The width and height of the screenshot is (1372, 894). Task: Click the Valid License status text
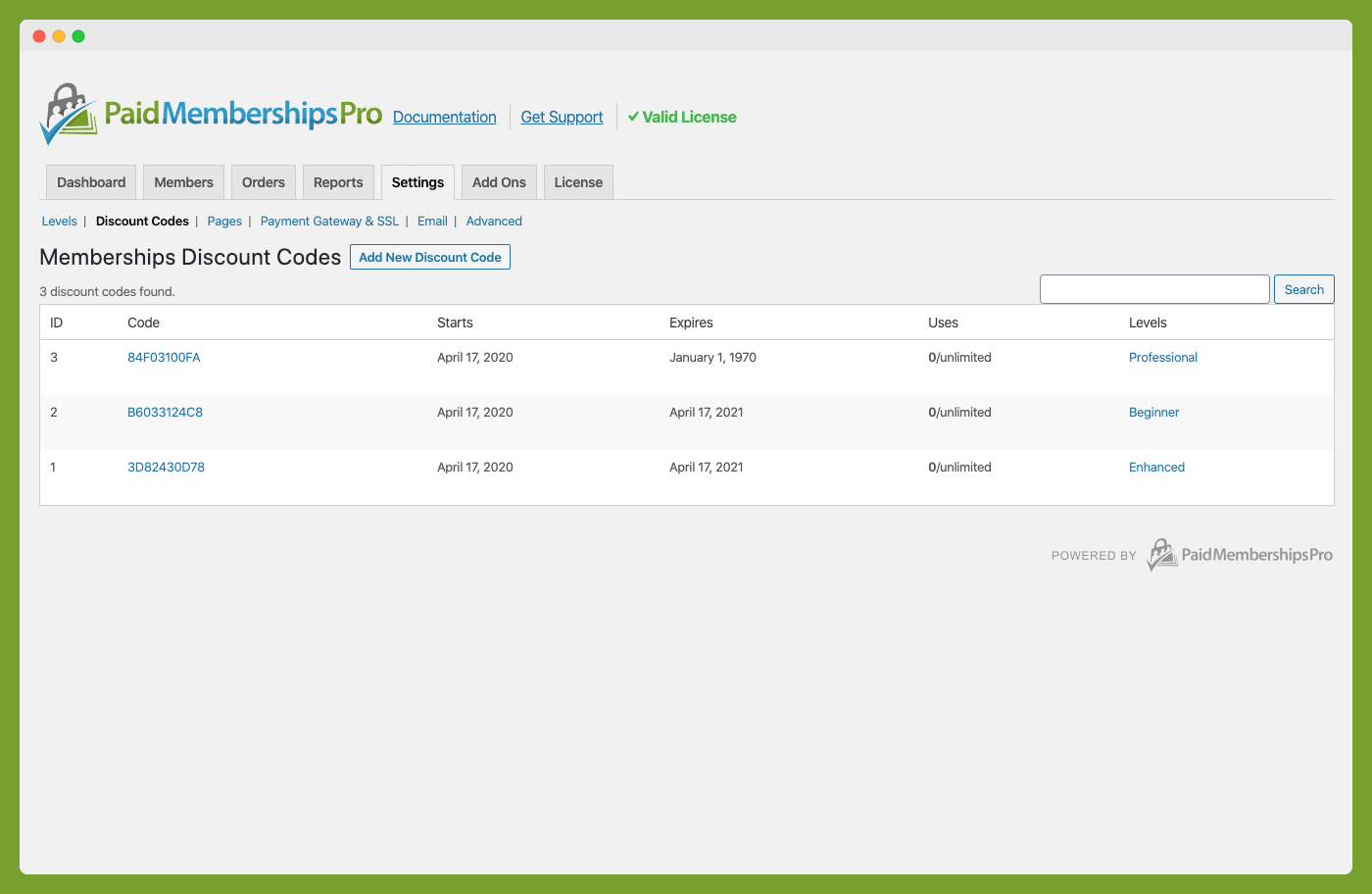pyautogui.click(x=689, y=117)
